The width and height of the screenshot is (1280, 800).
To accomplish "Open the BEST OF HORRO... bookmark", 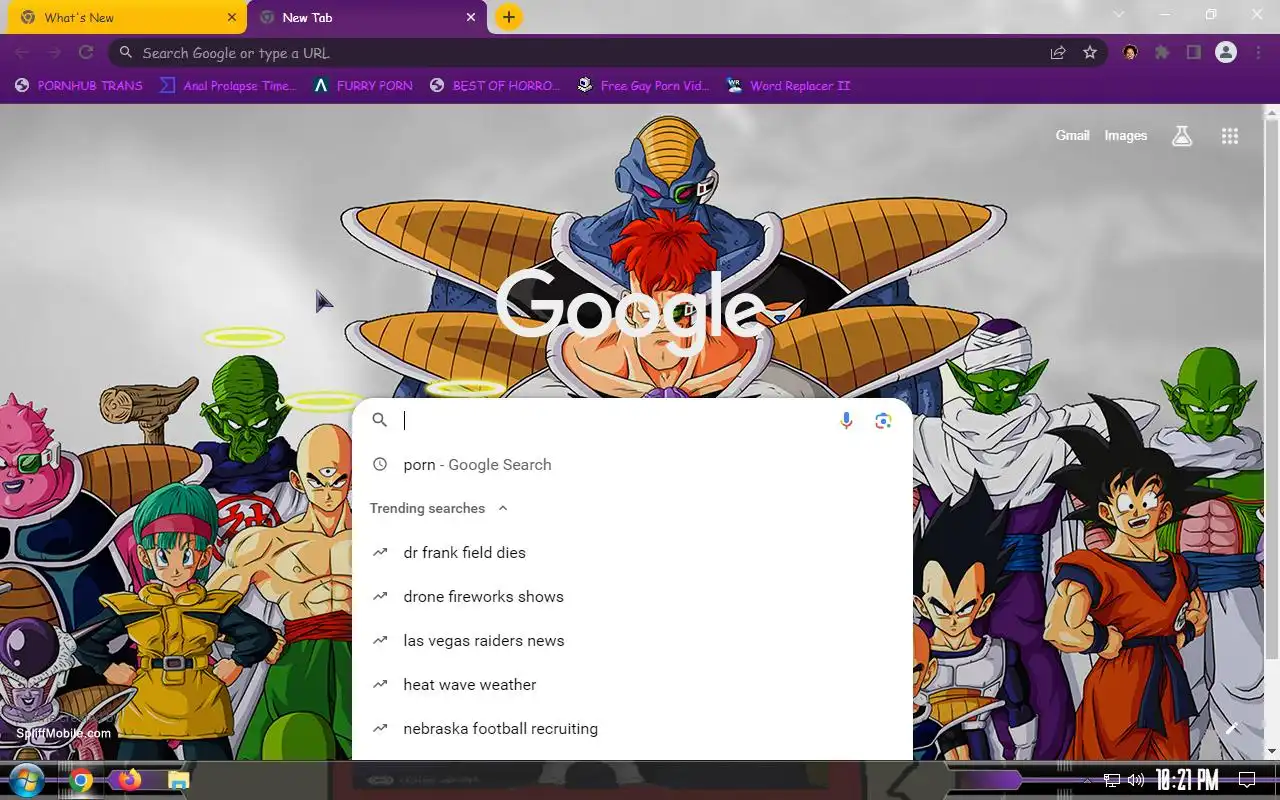I will [x=494, y=86].
